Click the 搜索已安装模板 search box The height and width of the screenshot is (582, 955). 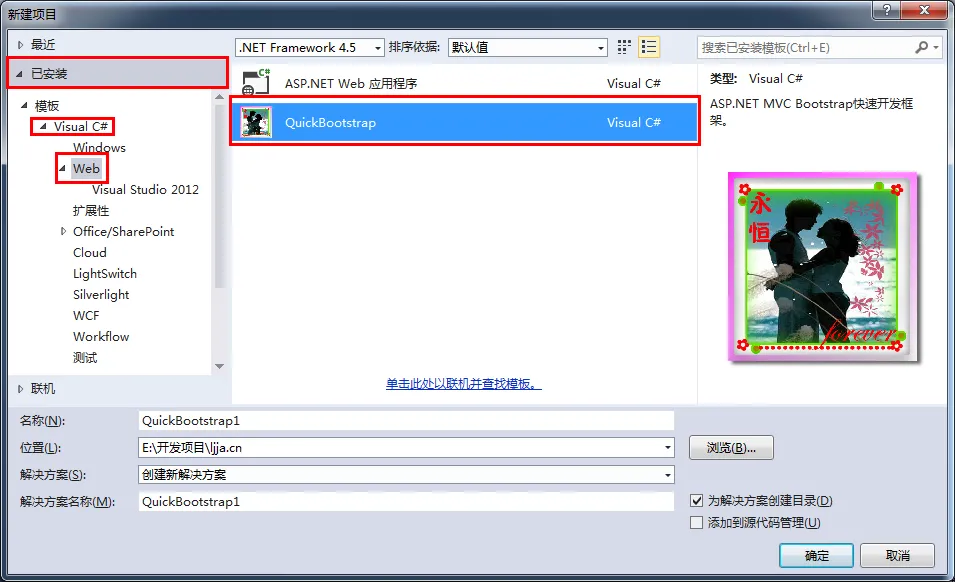click(806, 47)
